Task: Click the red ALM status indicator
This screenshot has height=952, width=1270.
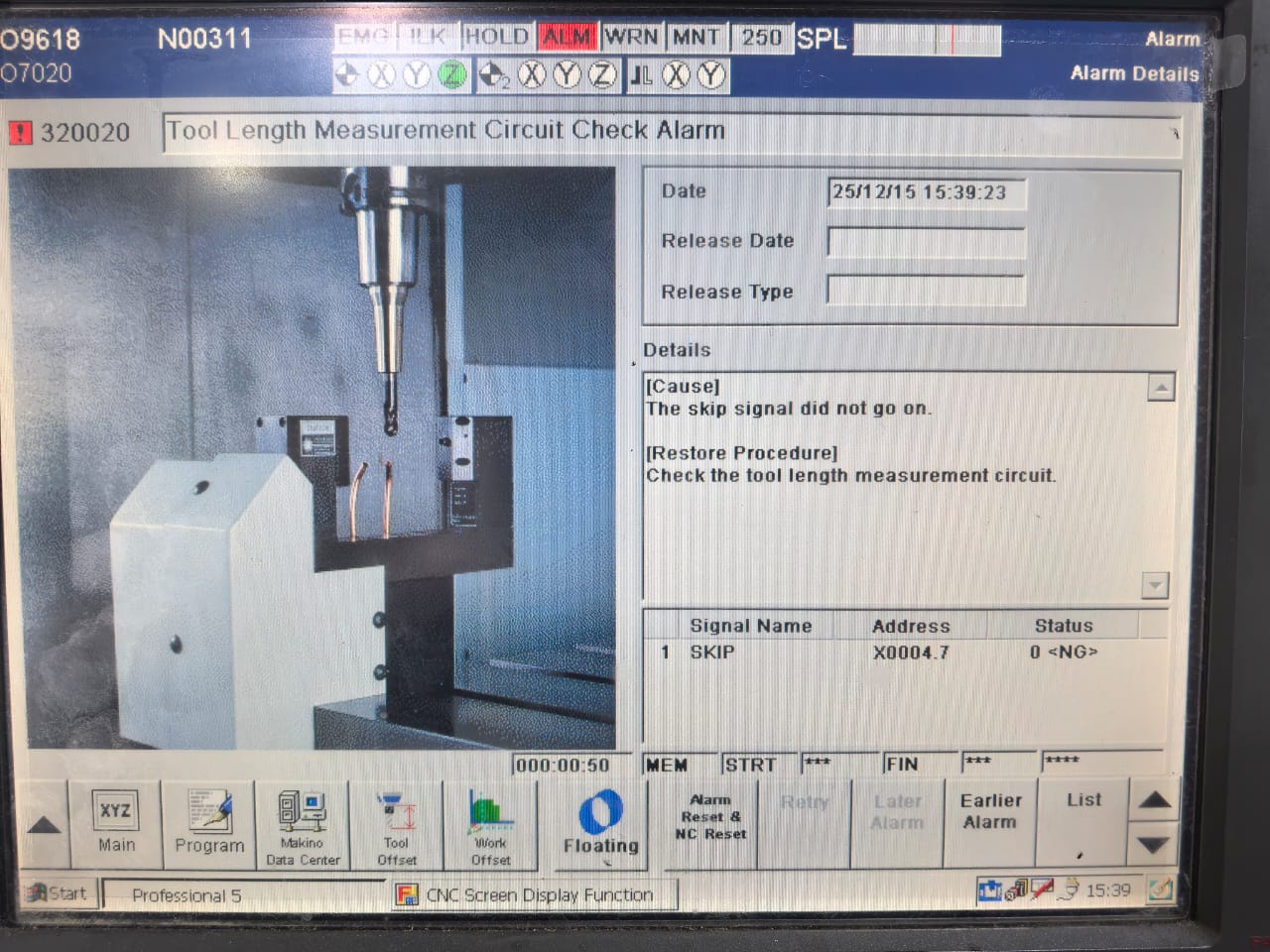Action: (x=568, y=38)
